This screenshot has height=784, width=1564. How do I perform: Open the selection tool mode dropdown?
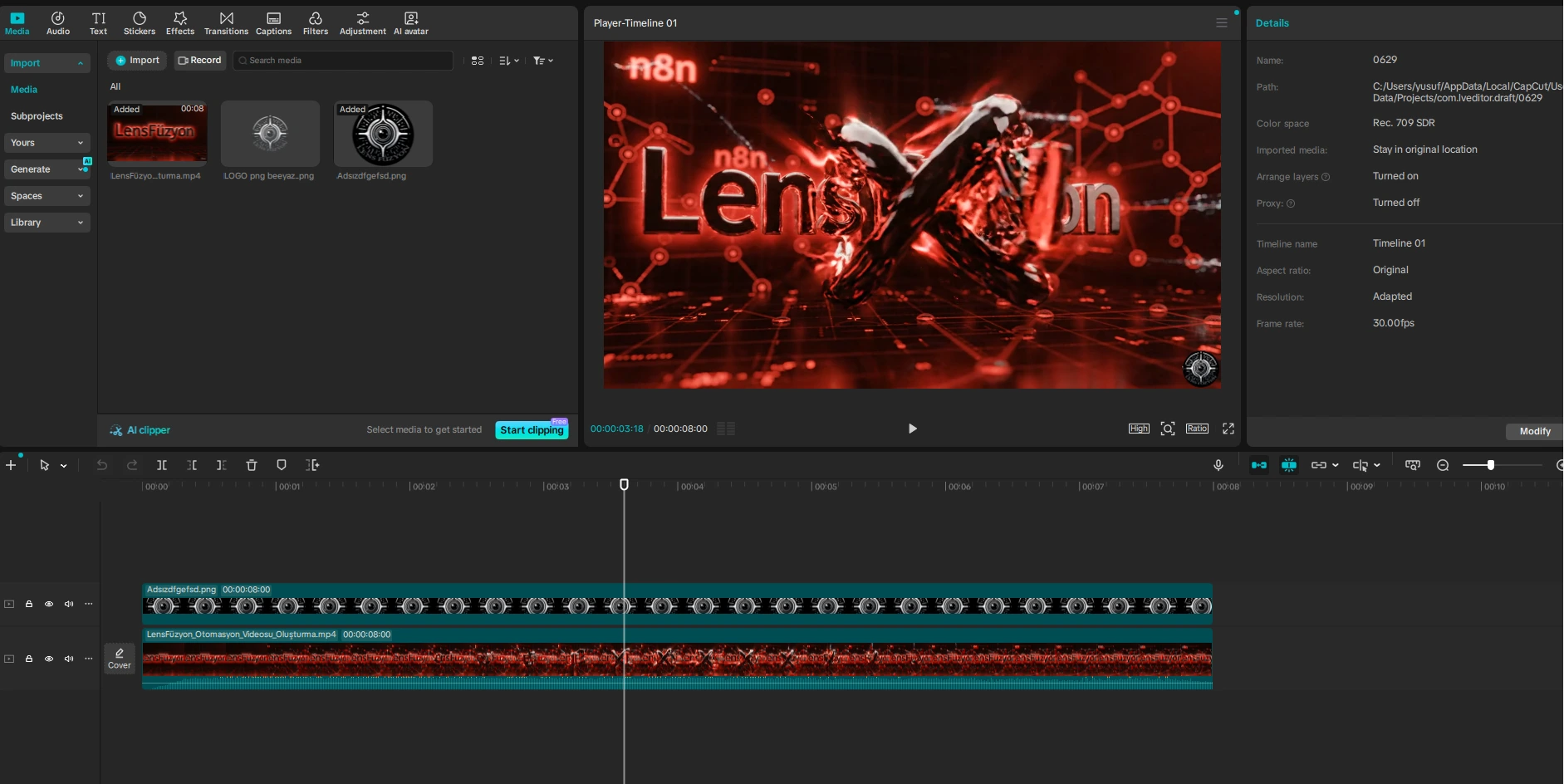pos(63,466)
